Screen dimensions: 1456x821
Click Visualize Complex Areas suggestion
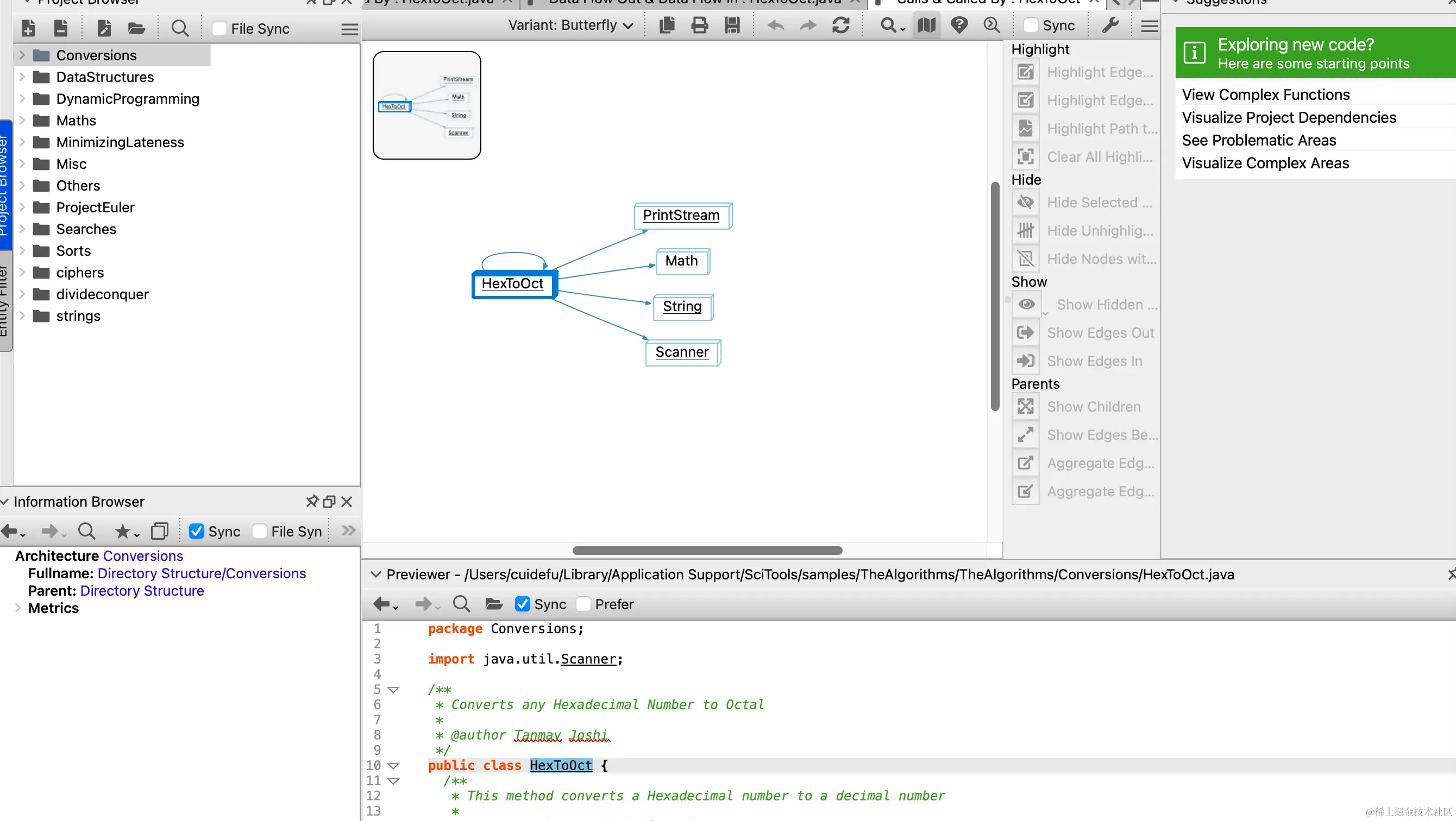pos(1265,163)
